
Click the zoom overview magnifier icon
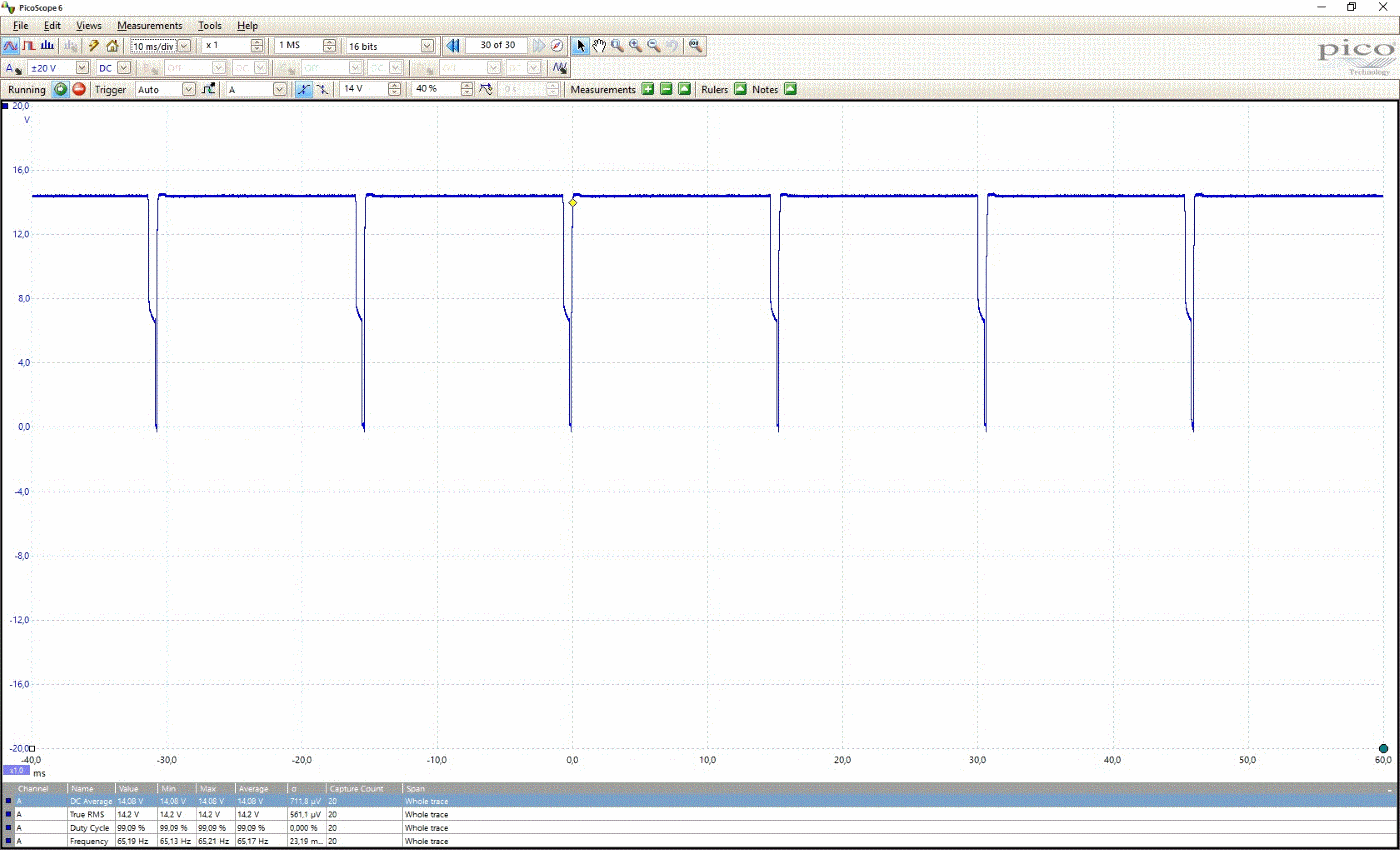[x=695, y=45]
